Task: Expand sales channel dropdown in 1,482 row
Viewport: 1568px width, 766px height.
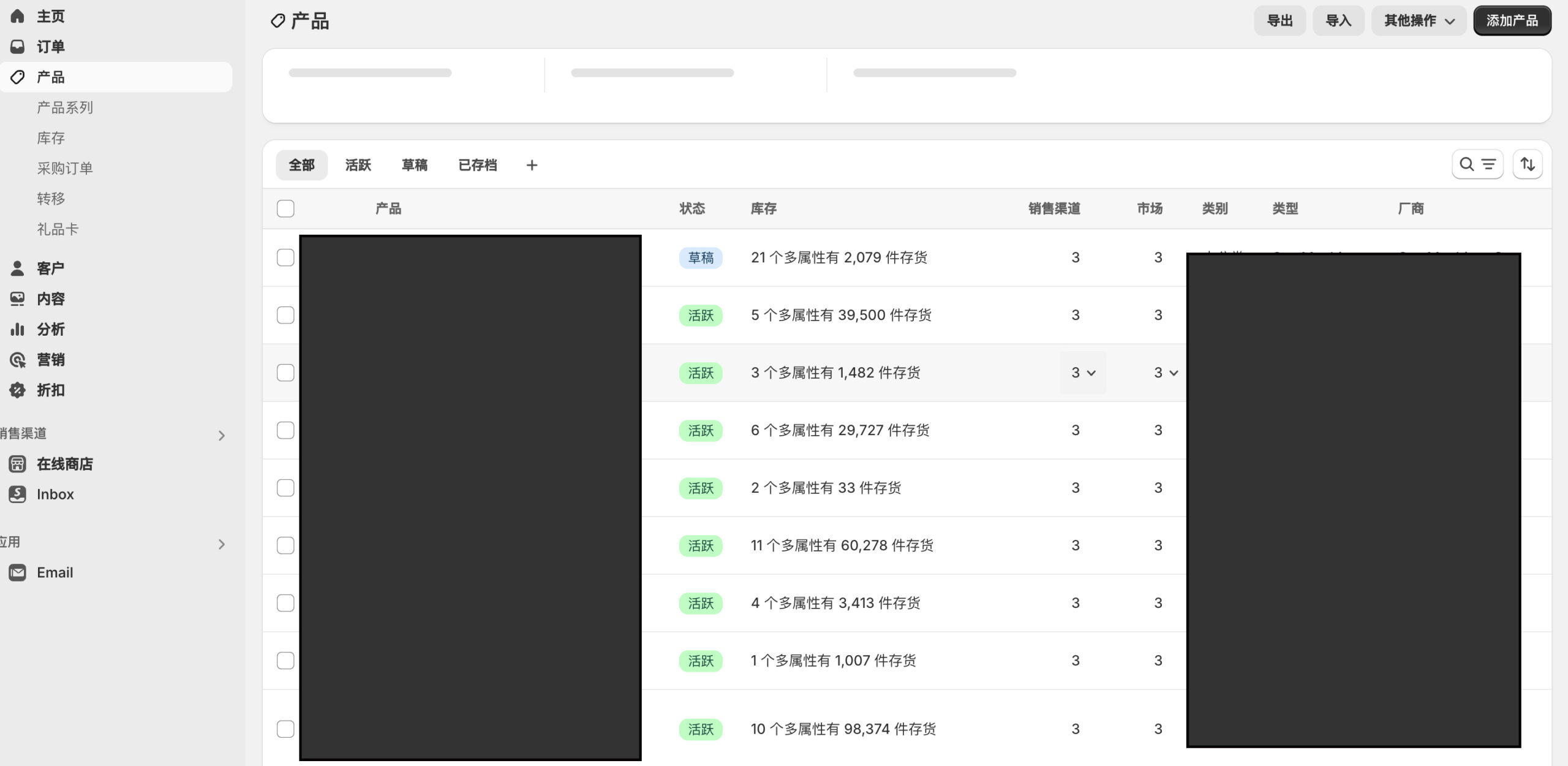Action: coord(1082,373)
